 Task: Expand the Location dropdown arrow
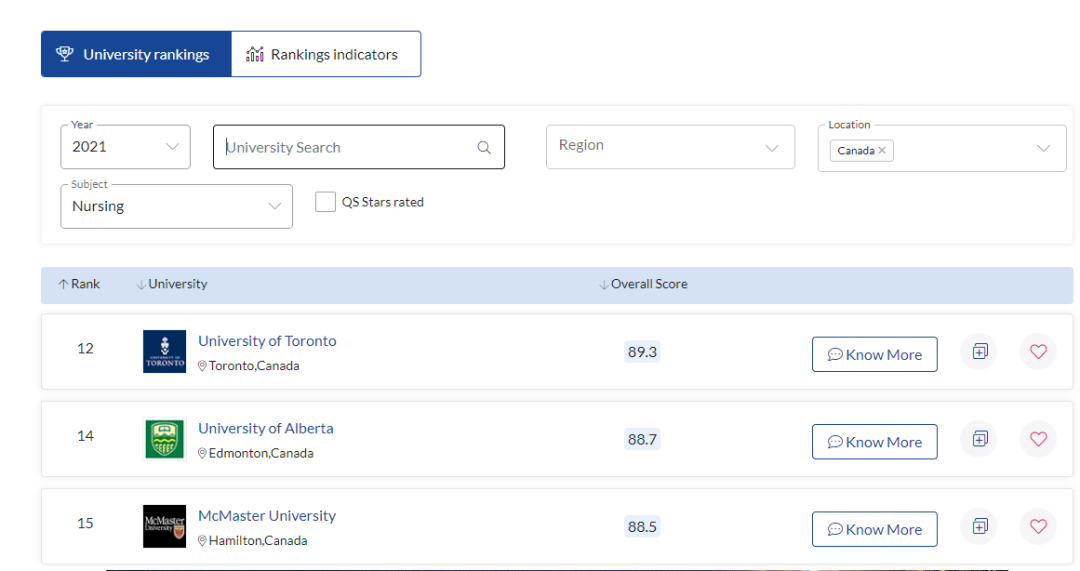coord(1043,149)
